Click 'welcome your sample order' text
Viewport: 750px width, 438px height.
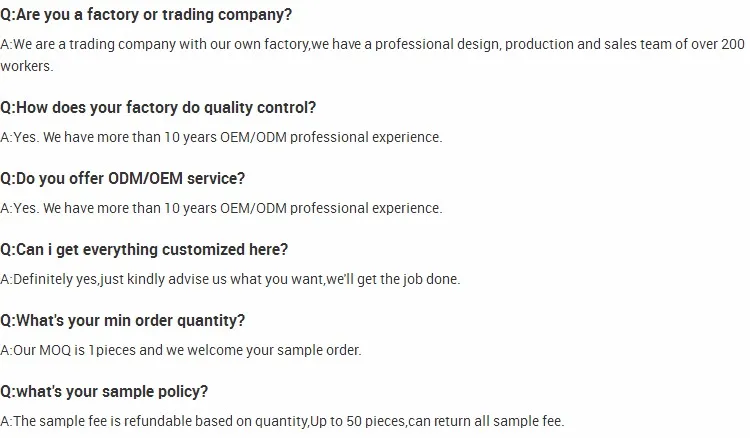272,350
